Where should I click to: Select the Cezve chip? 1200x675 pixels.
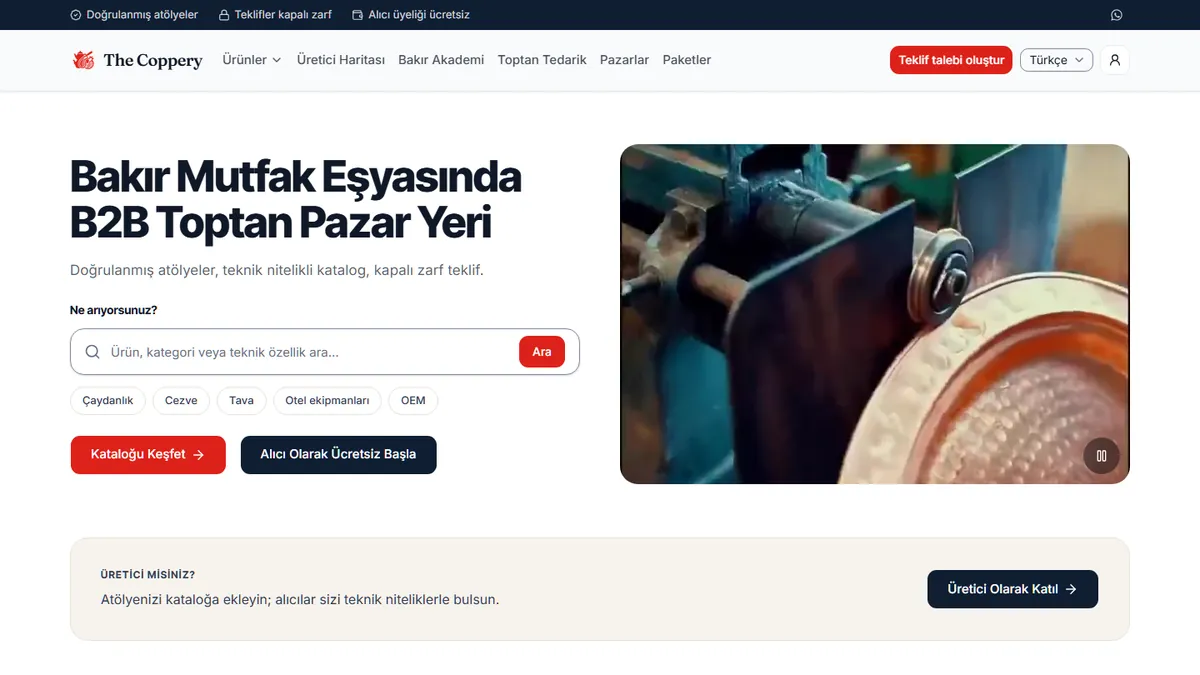[181, 400]
